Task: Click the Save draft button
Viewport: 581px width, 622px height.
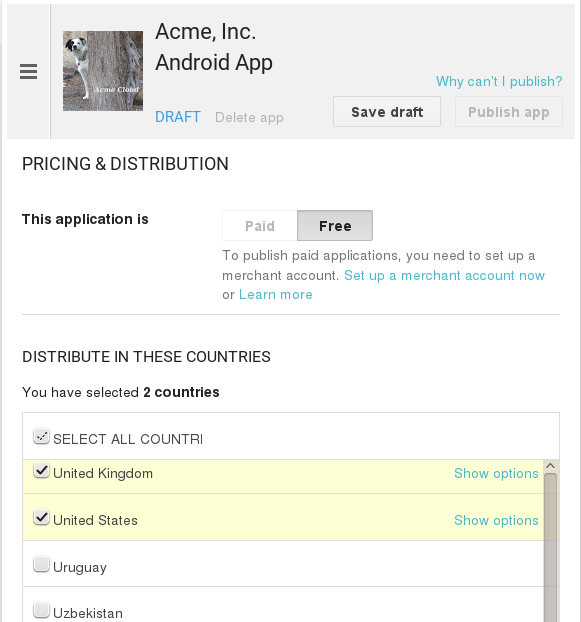Action: [x=387, y=112]
